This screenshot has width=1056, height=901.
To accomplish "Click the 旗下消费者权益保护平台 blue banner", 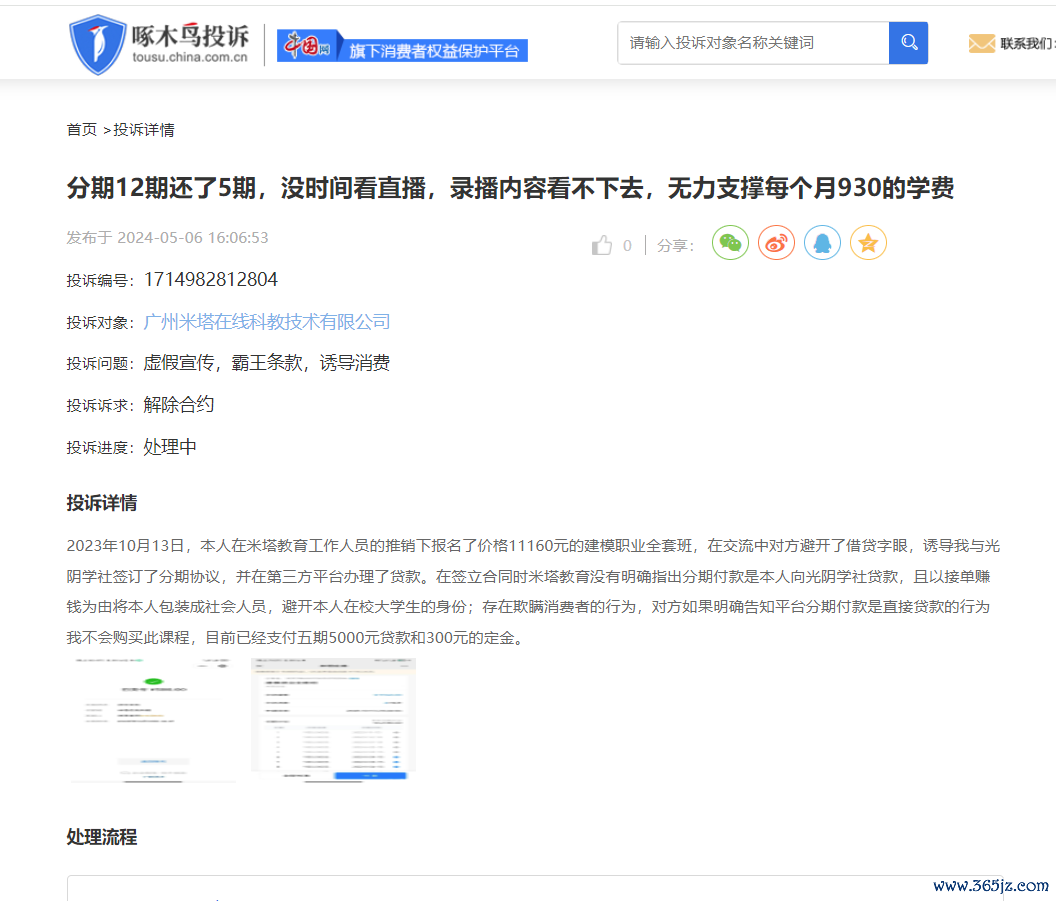I will coord(434,50).
